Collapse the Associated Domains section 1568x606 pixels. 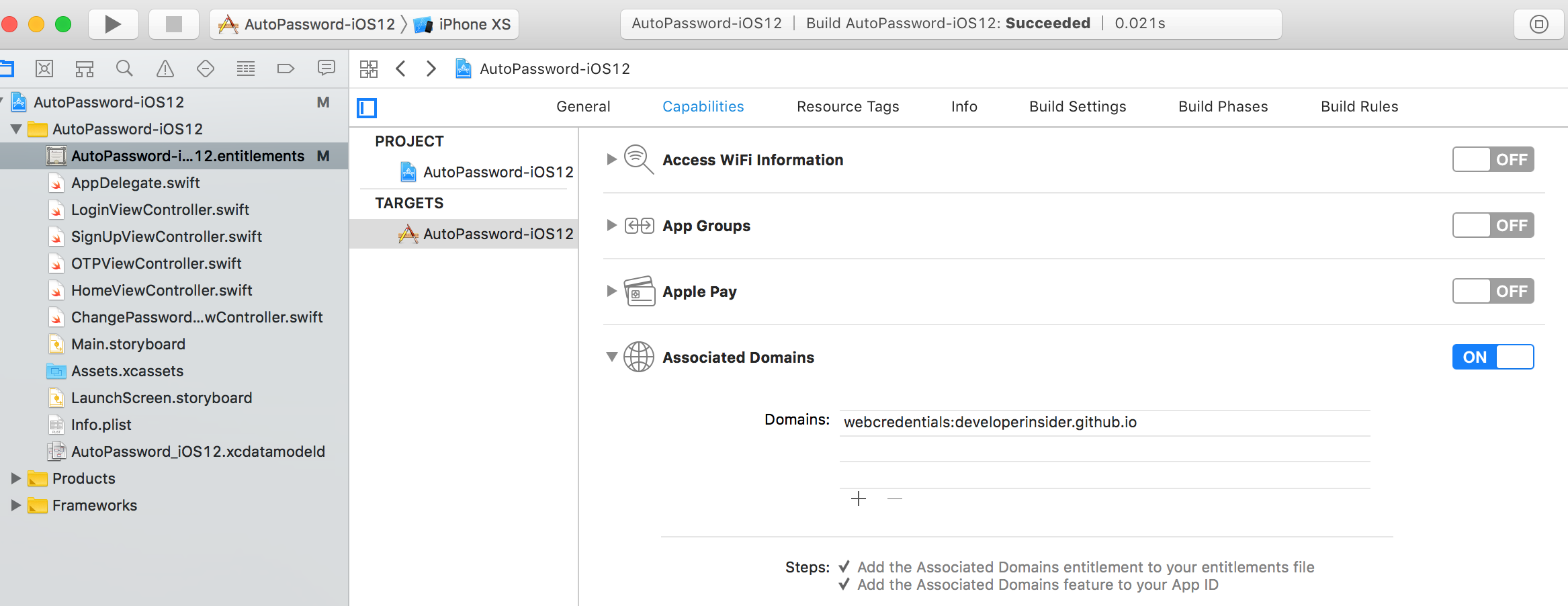(611, 357)
